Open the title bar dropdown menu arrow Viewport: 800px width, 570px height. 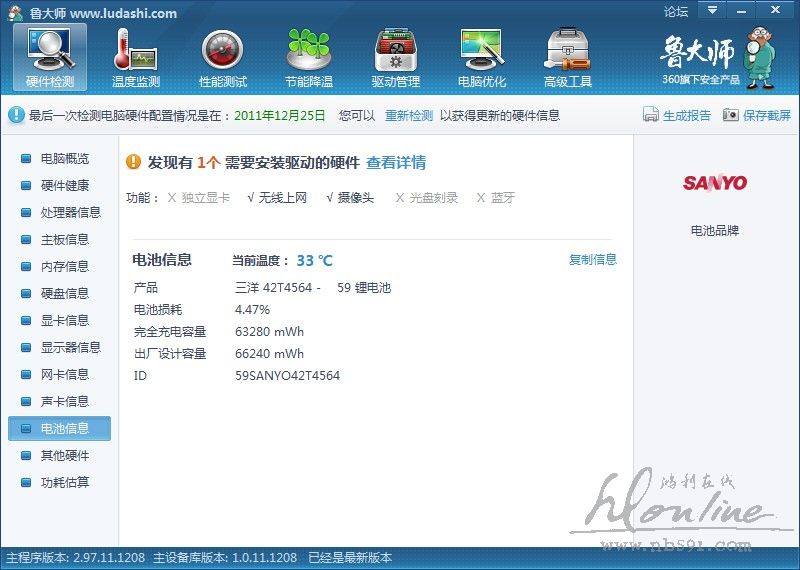(x=712, y=10)
